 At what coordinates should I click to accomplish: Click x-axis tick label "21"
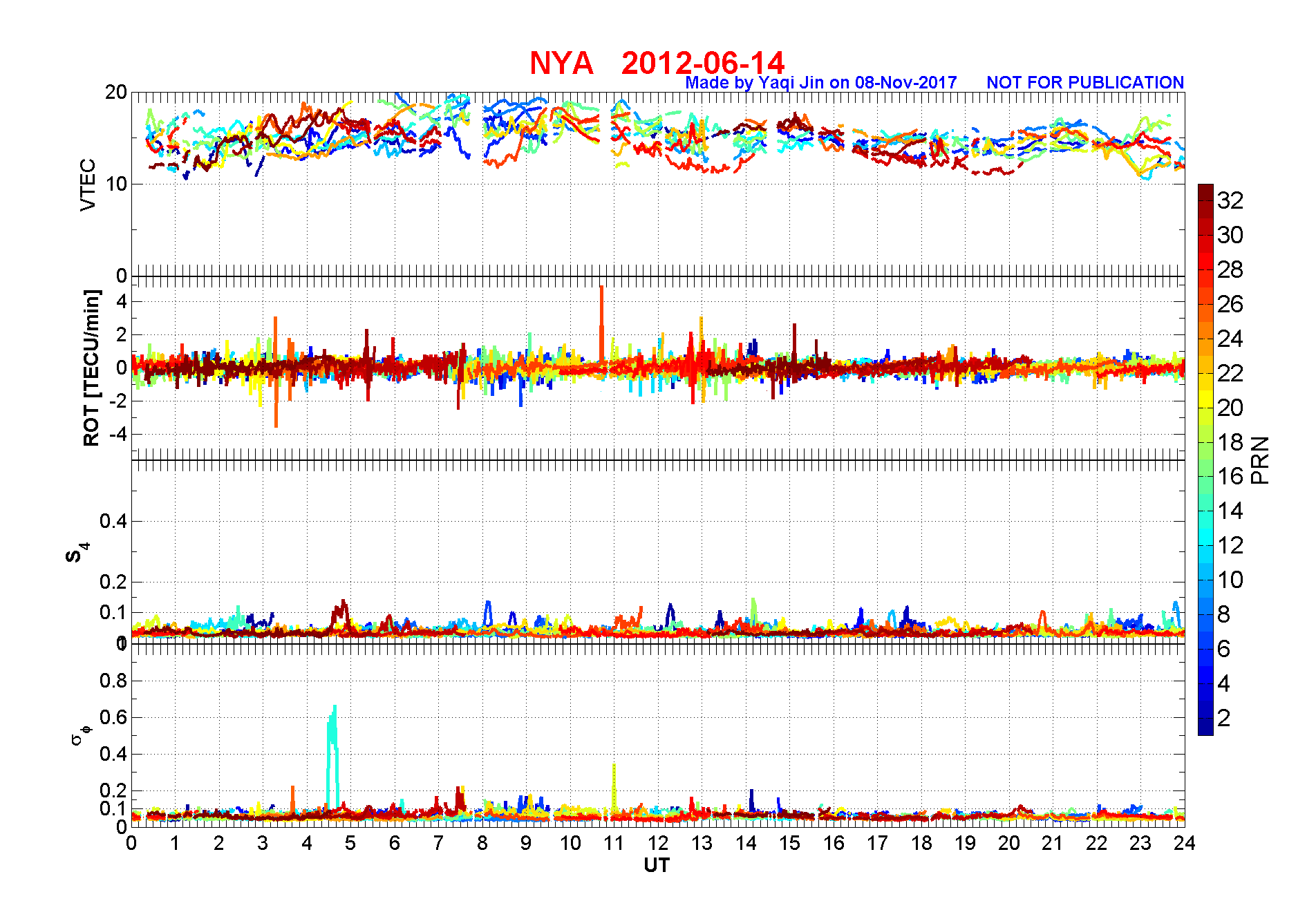(1053, 843)
